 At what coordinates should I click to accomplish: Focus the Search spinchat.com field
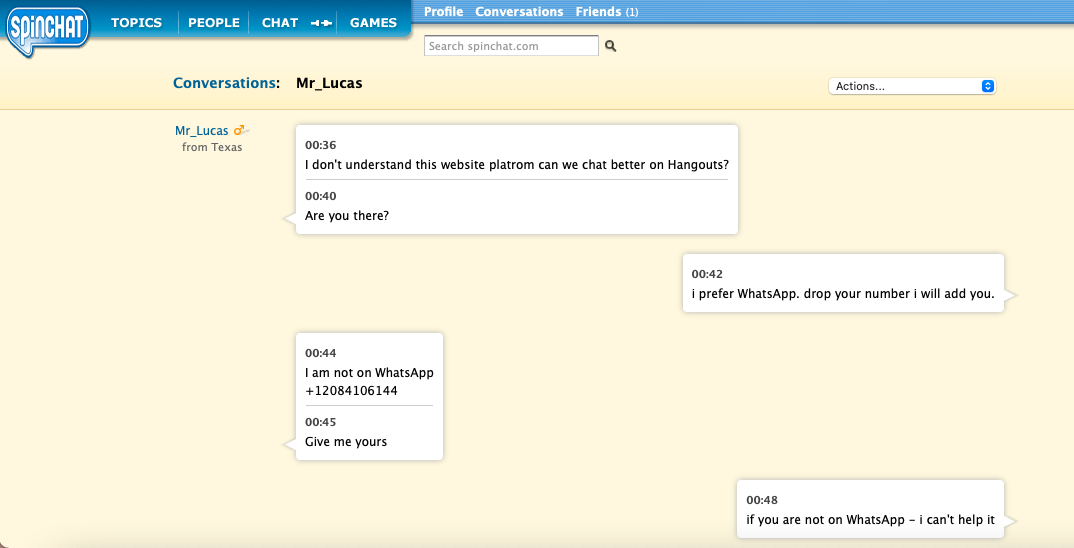click(511, 46)
